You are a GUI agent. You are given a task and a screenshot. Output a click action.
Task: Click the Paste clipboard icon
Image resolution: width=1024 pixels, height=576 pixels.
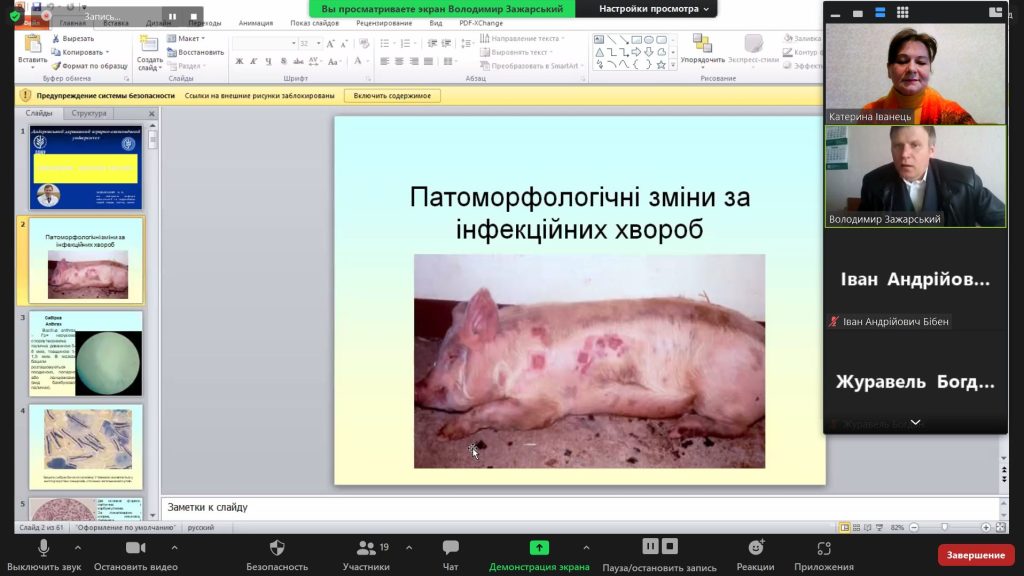click(x=32, y=44)
